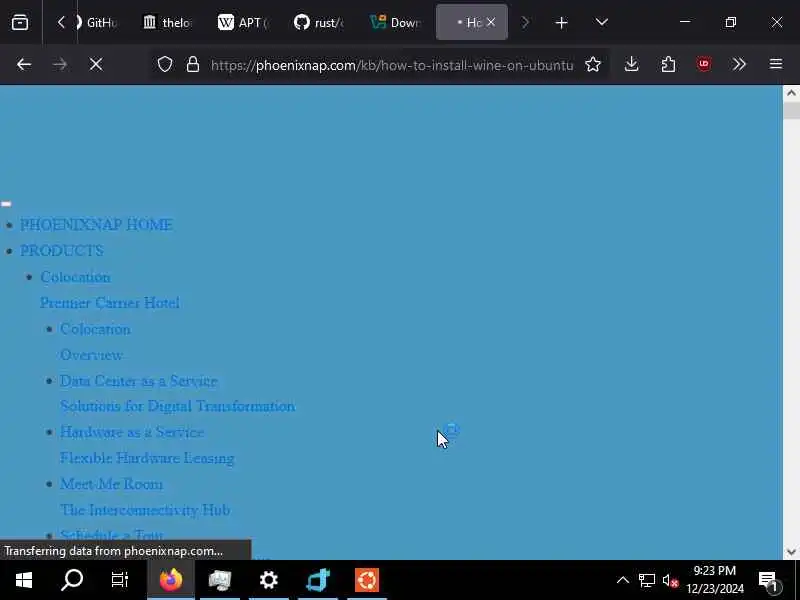800x600 pixels.
Task: Open the computer taskbar app beside Firefox
Action: coord(220,580)
